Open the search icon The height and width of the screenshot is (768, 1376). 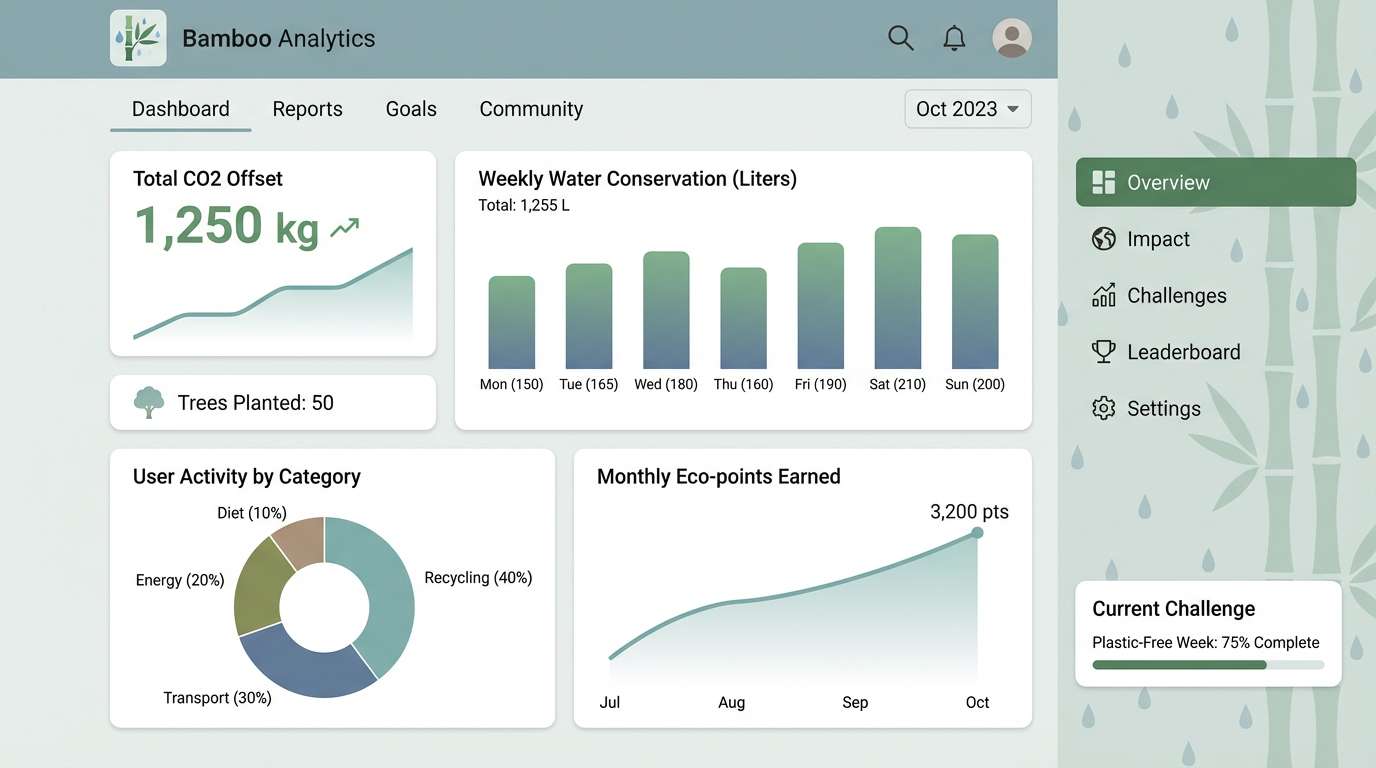coord(900,37)
